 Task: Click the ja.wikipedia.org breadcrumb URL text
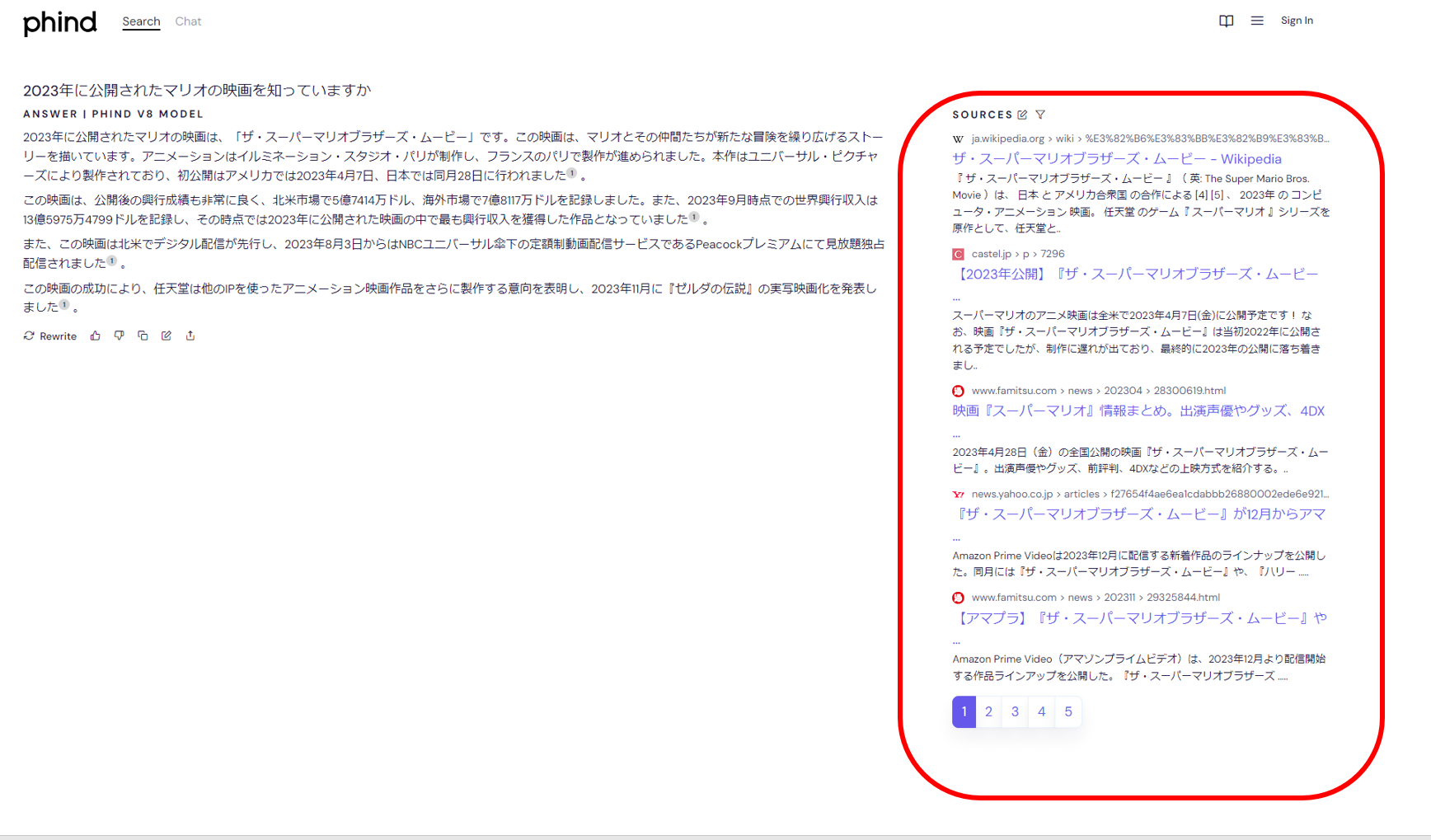pyautogui.click(x=1150, y=138)
